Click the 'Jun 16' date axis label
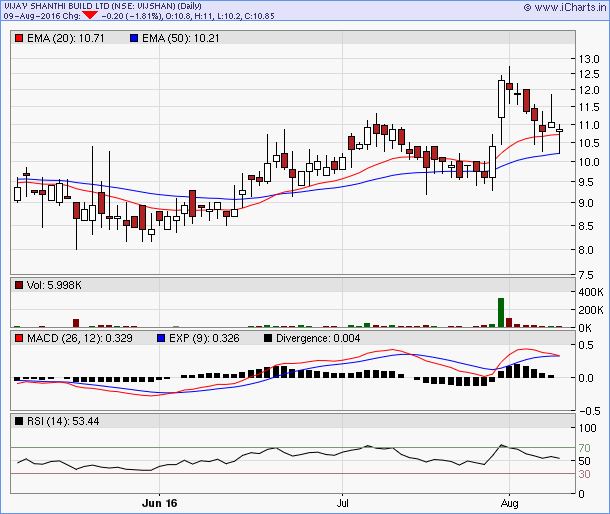This screenshot has height=514, width=610. (160, 503)
